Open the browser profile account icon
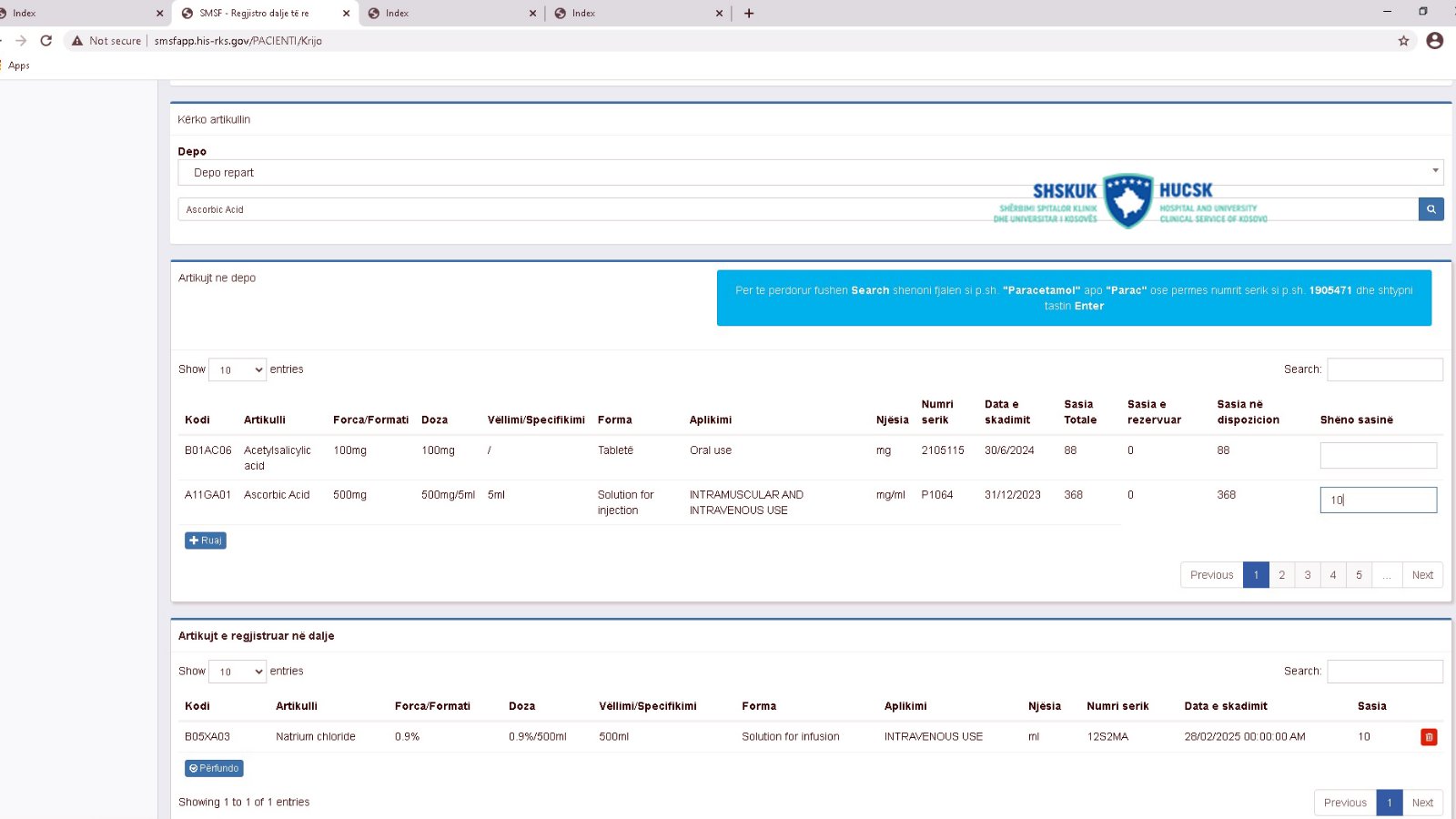Viewport: 1456px width, 819px height. coord(1435,41)
